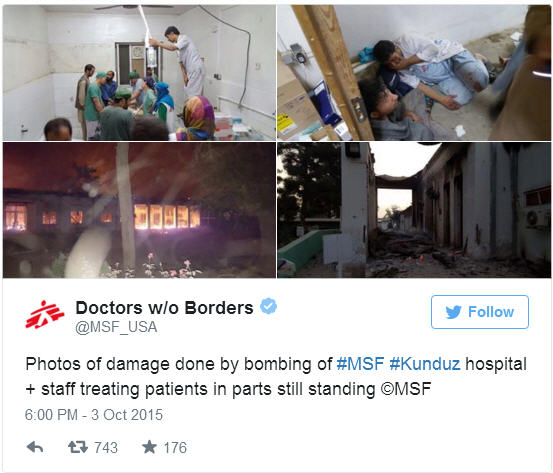
Task: Open photo of destroyed hospital corridor
Action: [x=414, y=210]
